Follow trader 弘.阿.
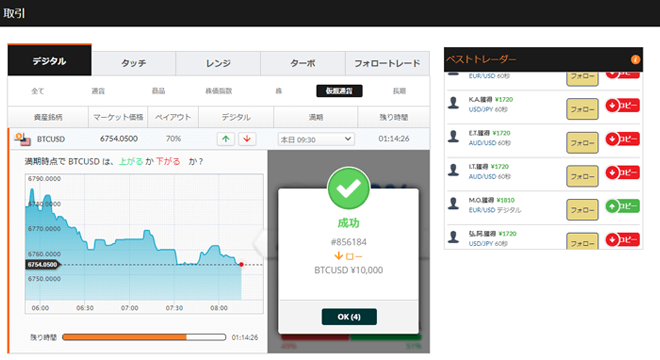Image resolution: width=660 pixels, height=360 pixels. [582, 241]
